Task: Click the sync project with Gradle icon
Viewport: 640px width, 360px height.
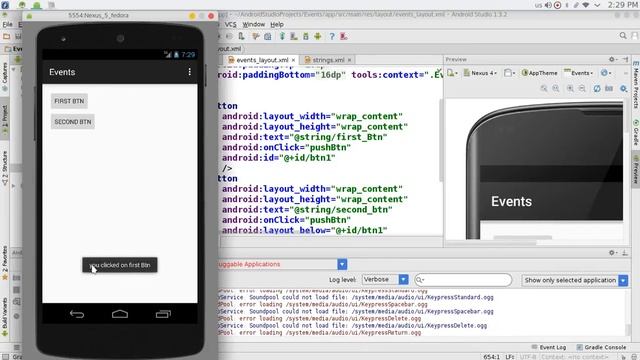Action: click(x=282, y=37)
